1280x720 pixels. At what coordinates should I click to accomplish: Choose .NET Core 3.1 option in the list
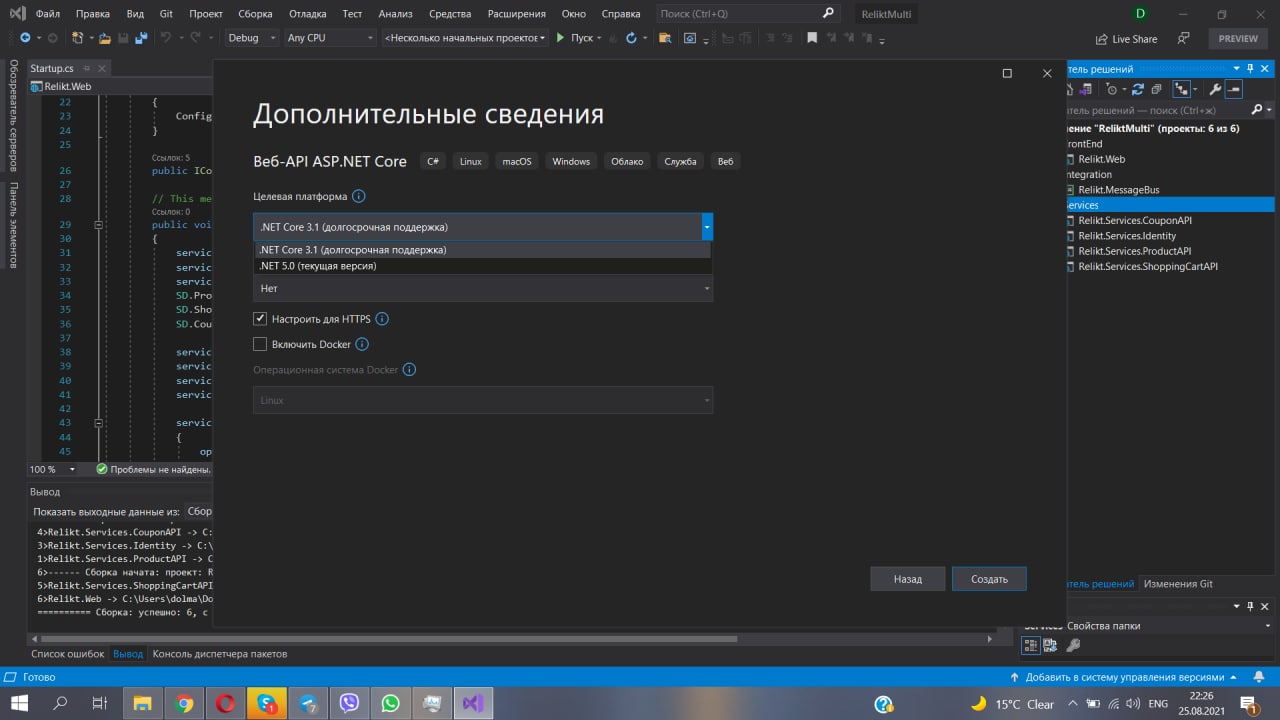(x=482, y=250)
